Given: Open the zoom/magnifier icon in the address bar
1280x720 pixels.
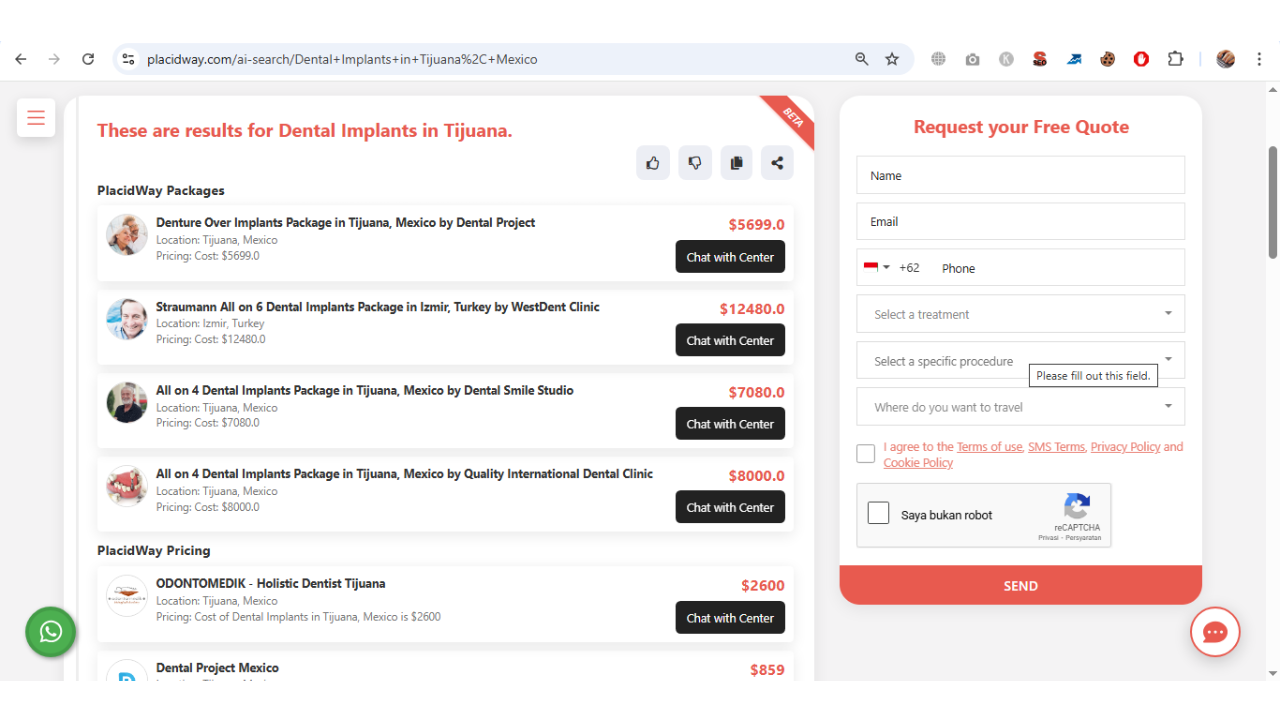Looking at the screenshot, I should click(x=861, y=59).
